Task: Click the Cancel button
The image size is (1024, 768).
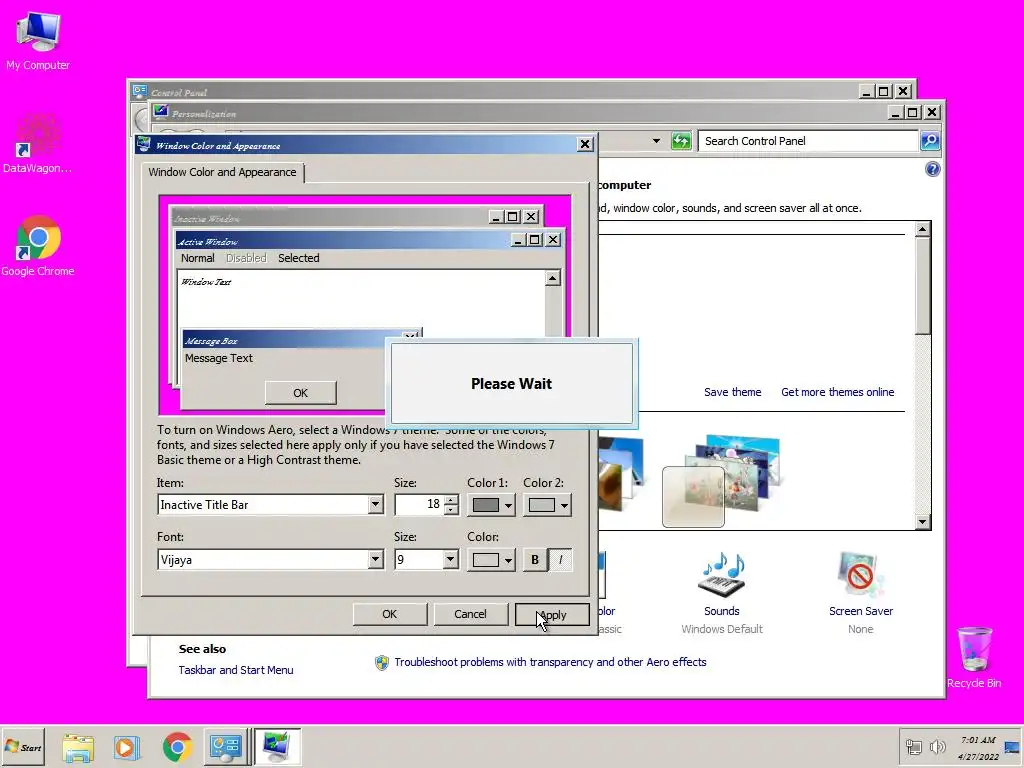Action: pos(470,614)
